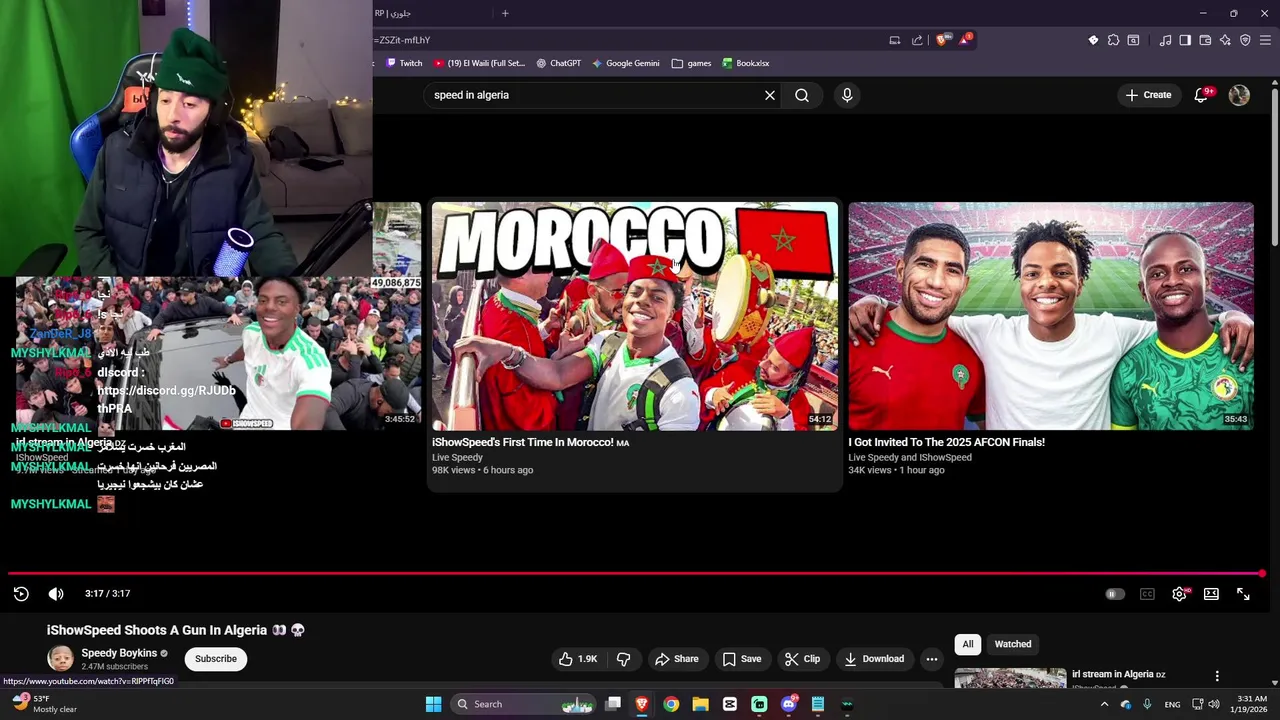
Task: Open Leo AI sparkle icon
Action: pyautogui.click(x=1225, y=40)
